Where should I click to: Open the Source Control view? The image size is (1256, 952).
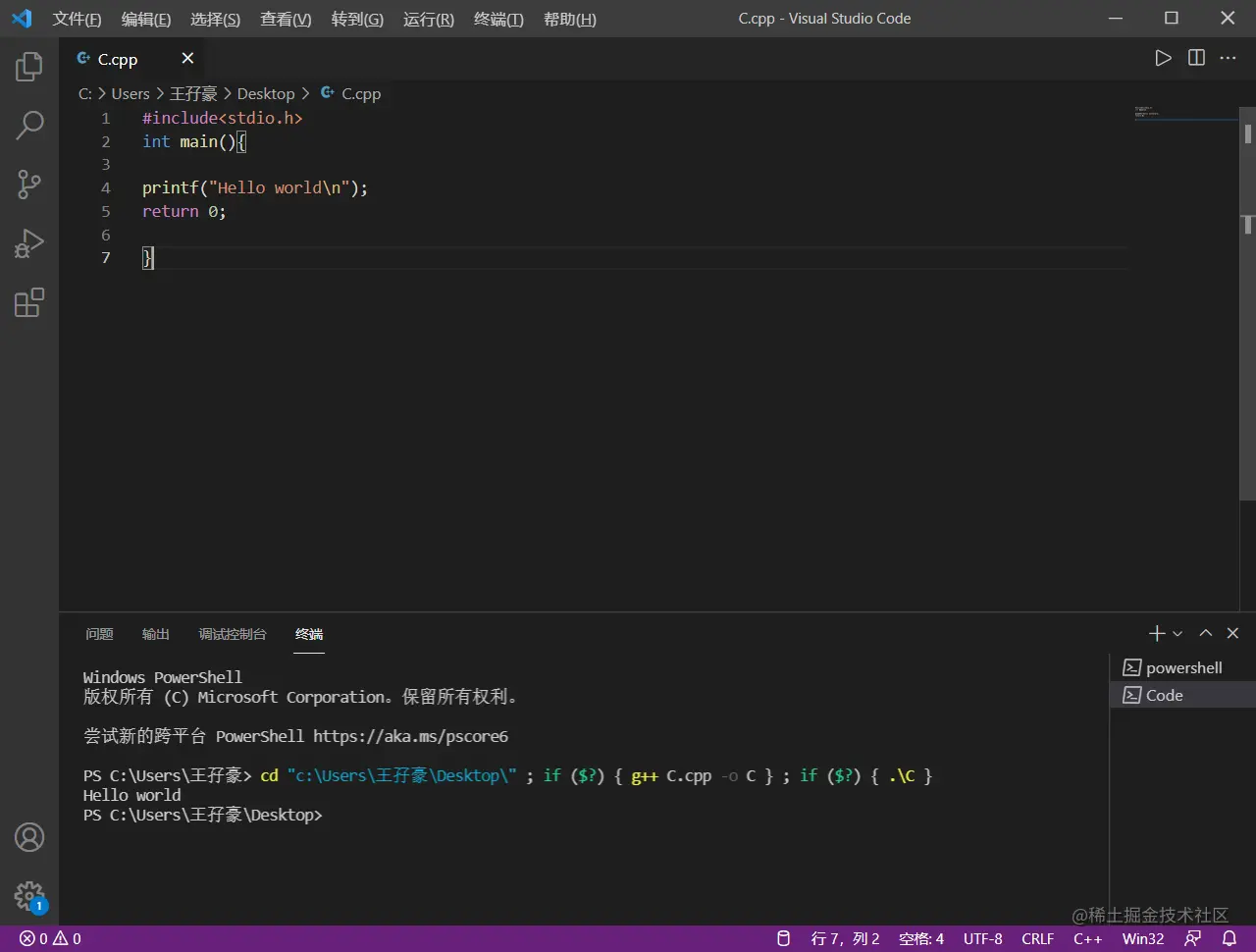pyautogui.click(x=29, y=184)
